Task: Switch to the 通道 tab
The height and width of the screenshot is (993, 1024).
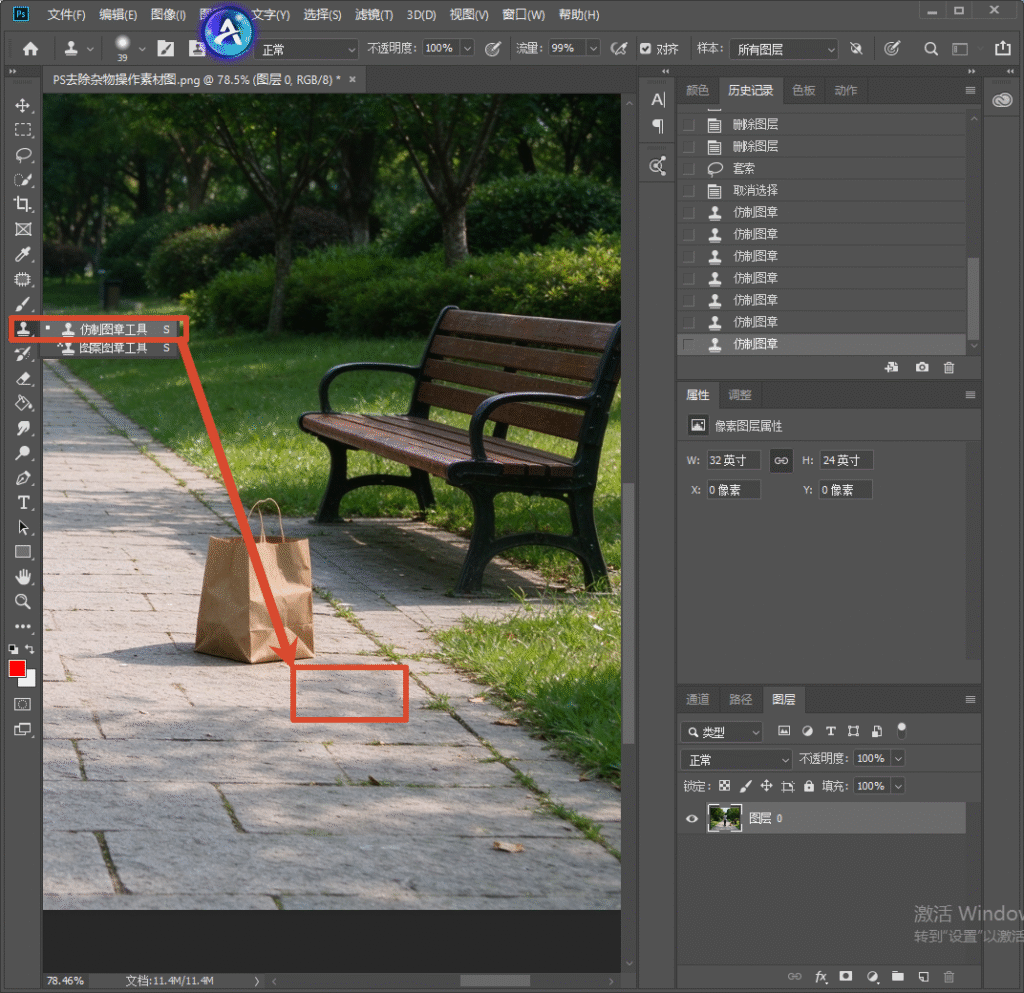Action: coord(697,700)
